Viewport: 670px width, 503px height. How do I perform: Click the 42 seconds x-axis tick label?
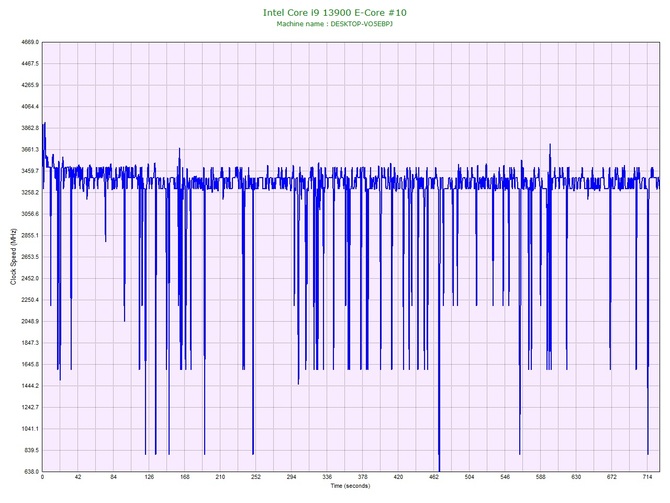pos(78,477)
